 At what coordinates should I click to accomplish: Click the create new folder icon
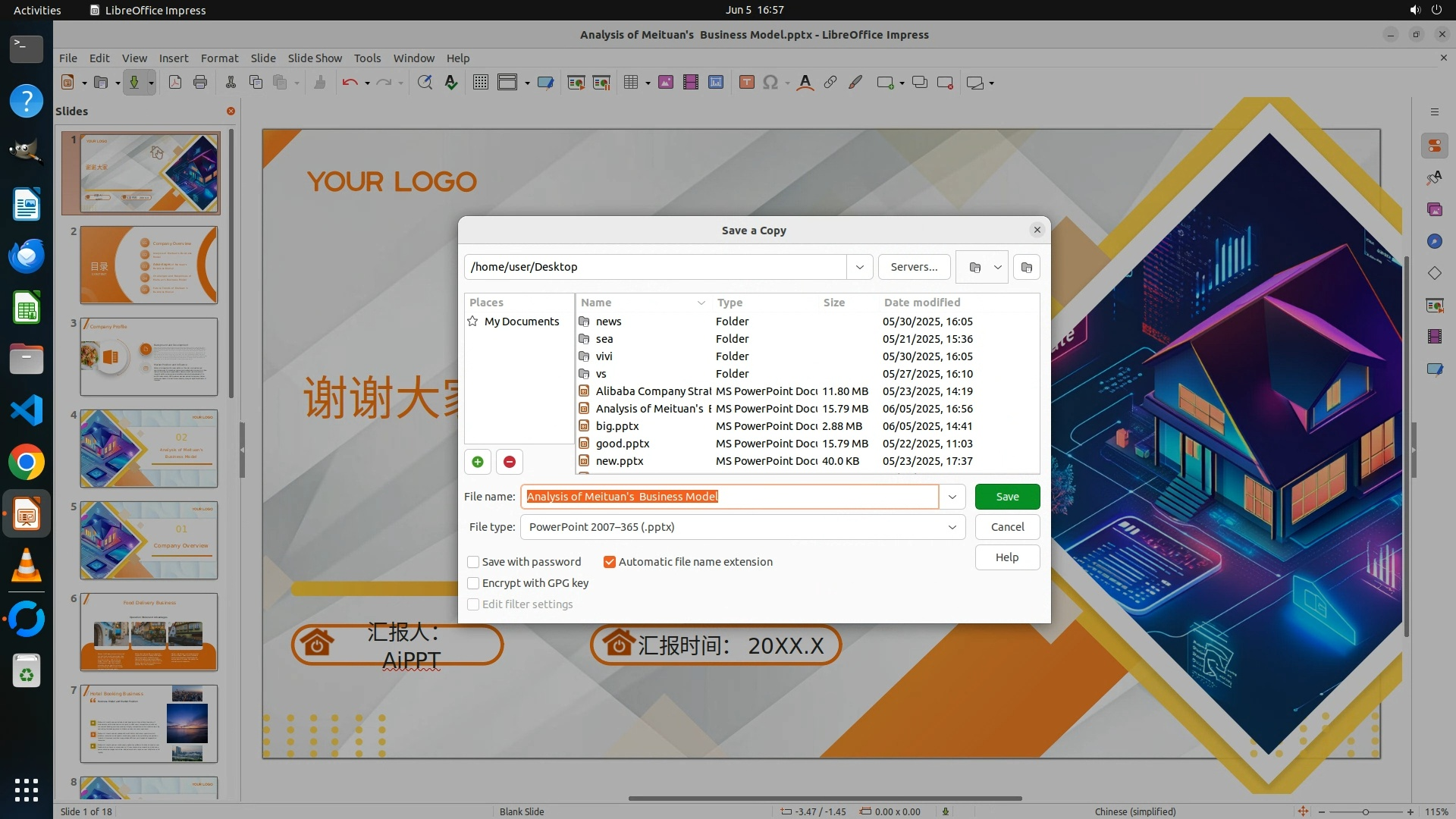[1026, 267]
